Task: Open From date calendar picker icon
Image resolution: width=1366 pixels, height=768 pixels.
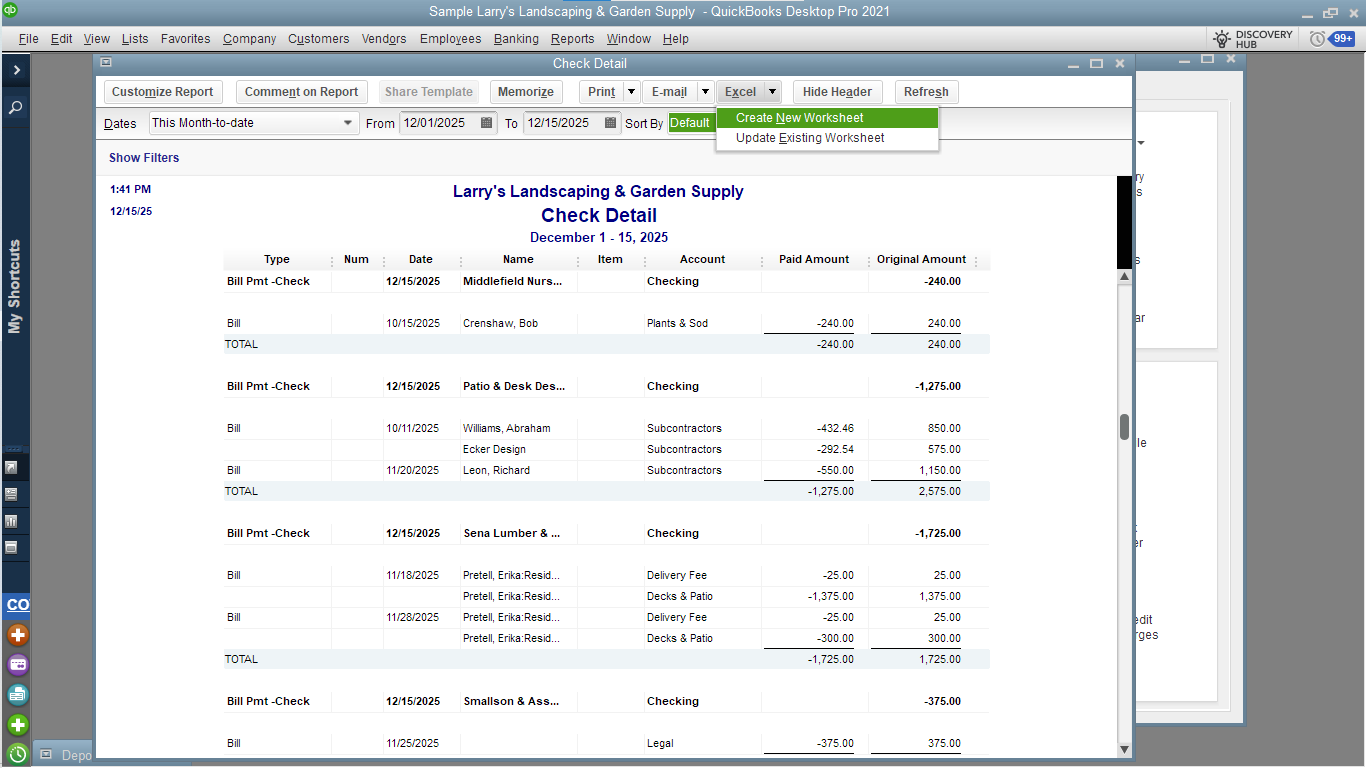Action: pos(487,123)
